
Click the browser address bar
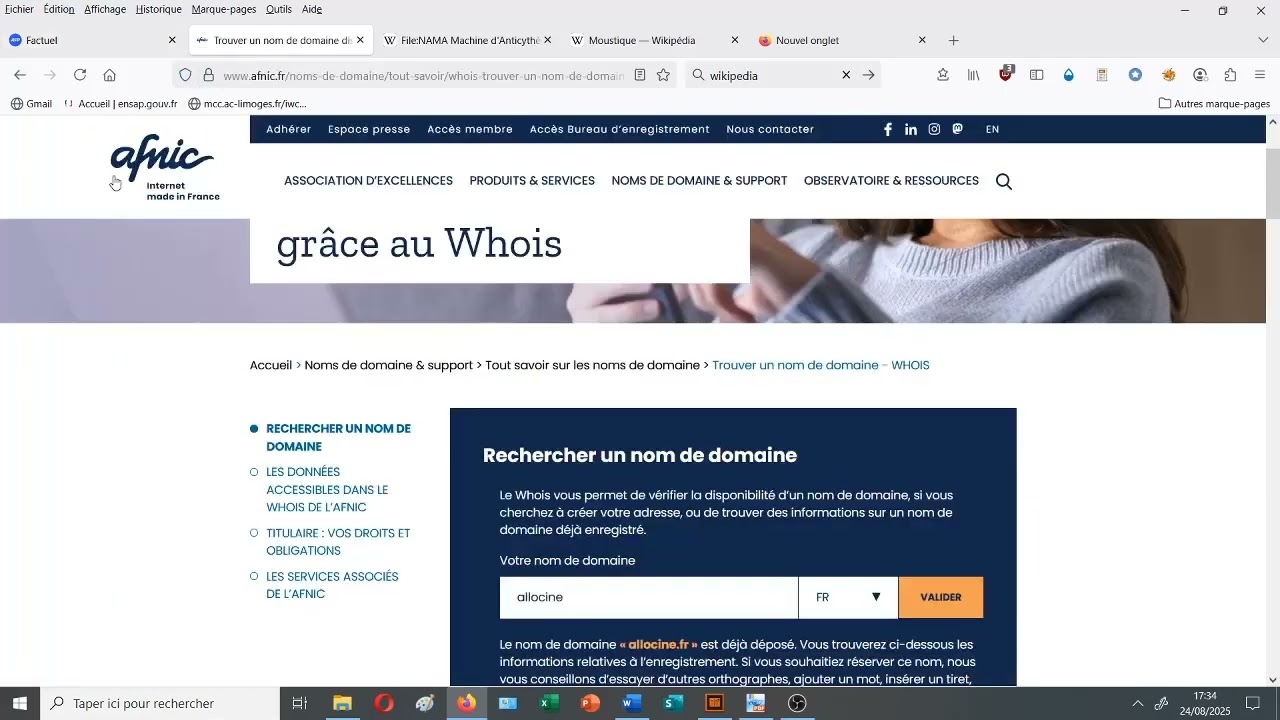424,75
